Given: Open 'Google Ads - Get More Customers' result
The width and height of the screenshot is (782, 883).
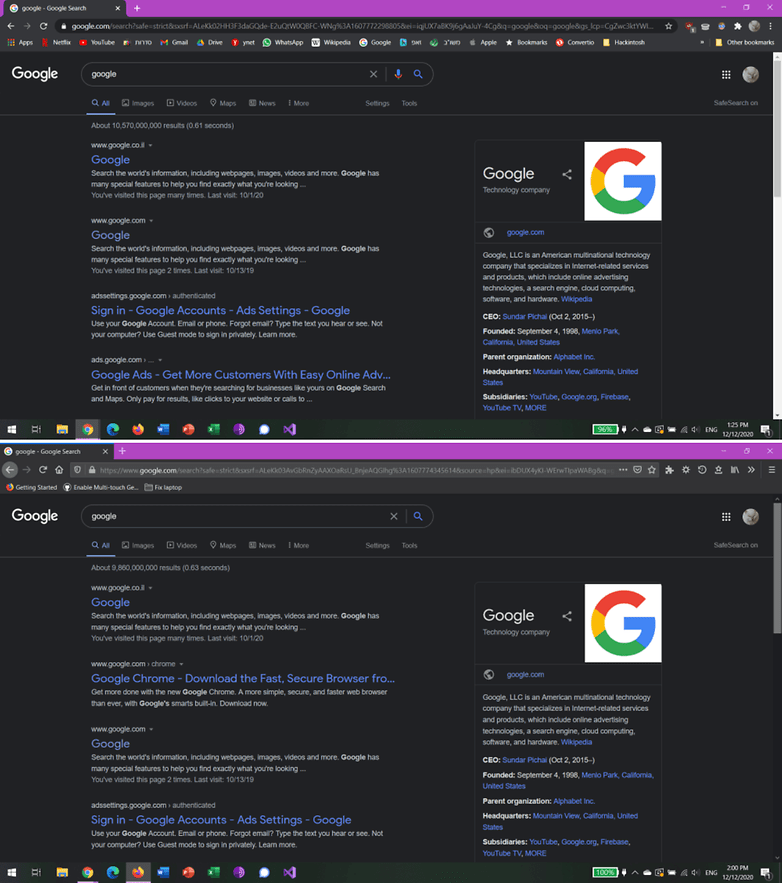Looking at the screenshot, I should [240, 375].
